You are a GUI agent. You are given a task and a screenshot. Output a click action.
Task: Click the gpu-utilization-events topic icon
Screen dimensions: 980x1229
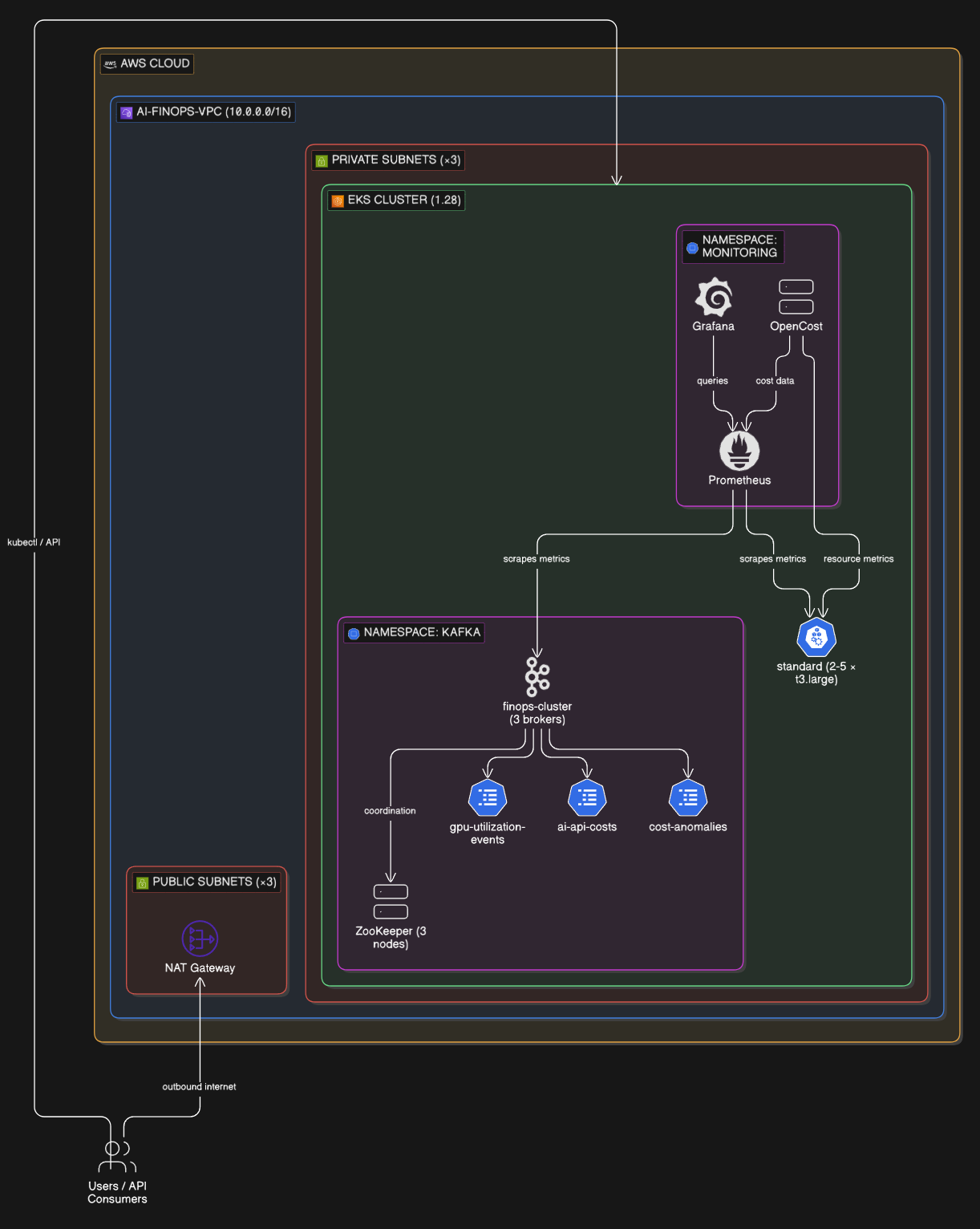(x=488, y=797)
